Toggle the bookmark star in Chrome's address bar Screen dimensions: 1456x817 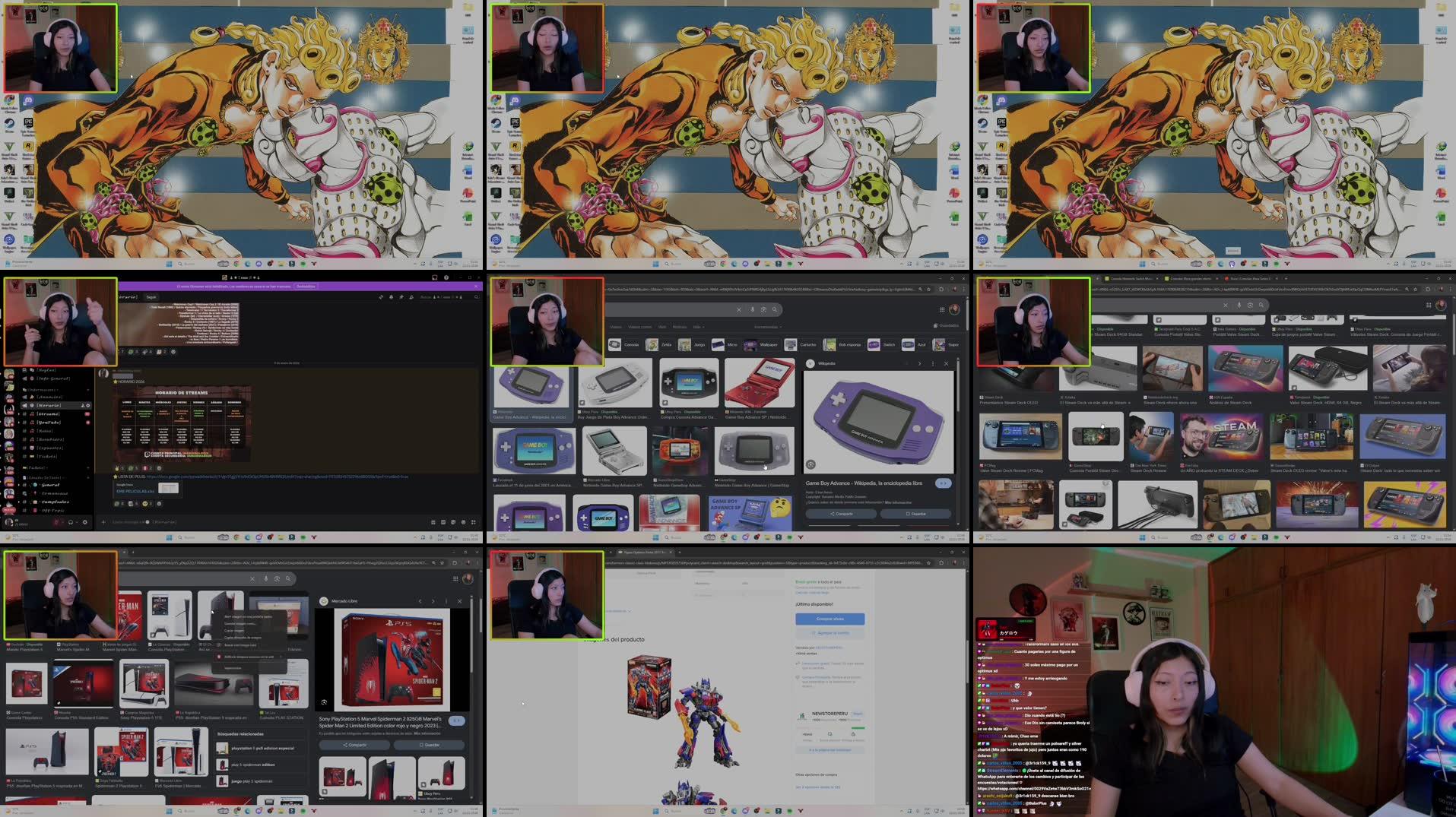tap(928, 289)
